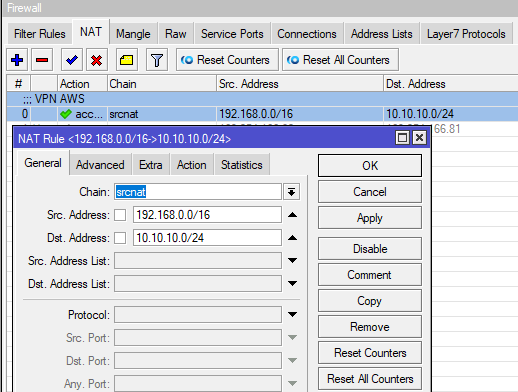Image resolution: width=518 pixels, height=392 pixels.
Task: View the Statistics tab
Action: click(x=242, y=165)
